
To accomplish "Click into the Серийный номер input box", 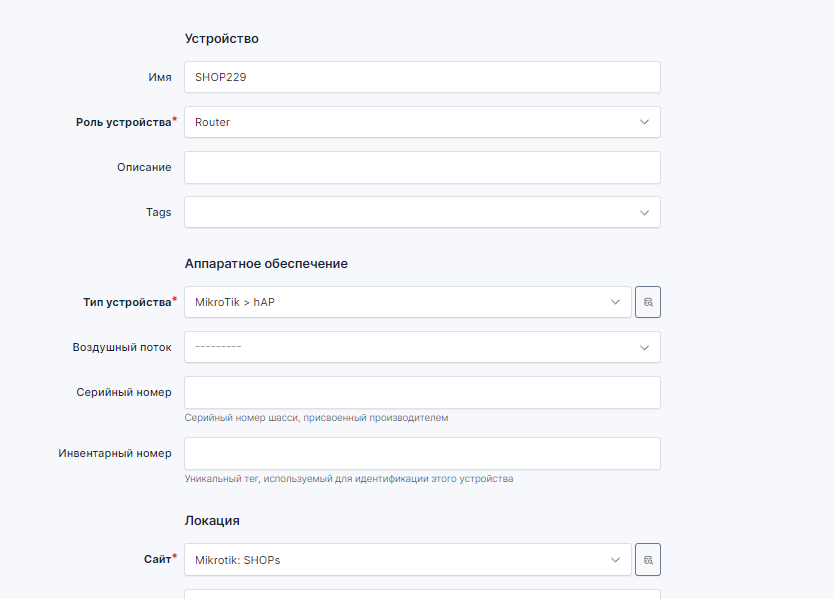I will tap(422, 392).
